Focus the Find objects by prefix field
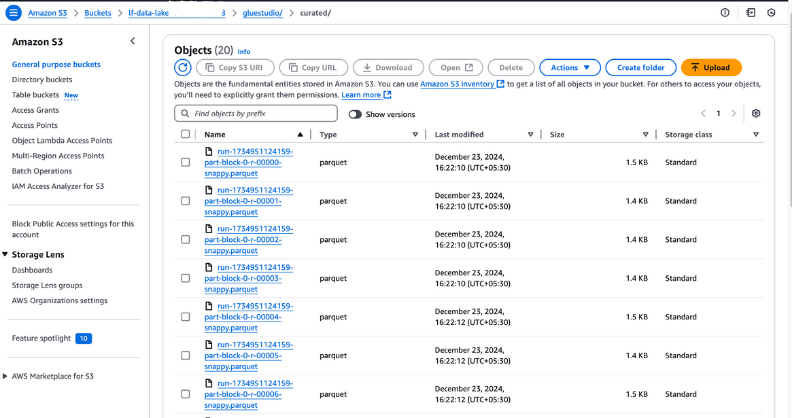This screenshot has height=418, width=792. tap(256, 114)
